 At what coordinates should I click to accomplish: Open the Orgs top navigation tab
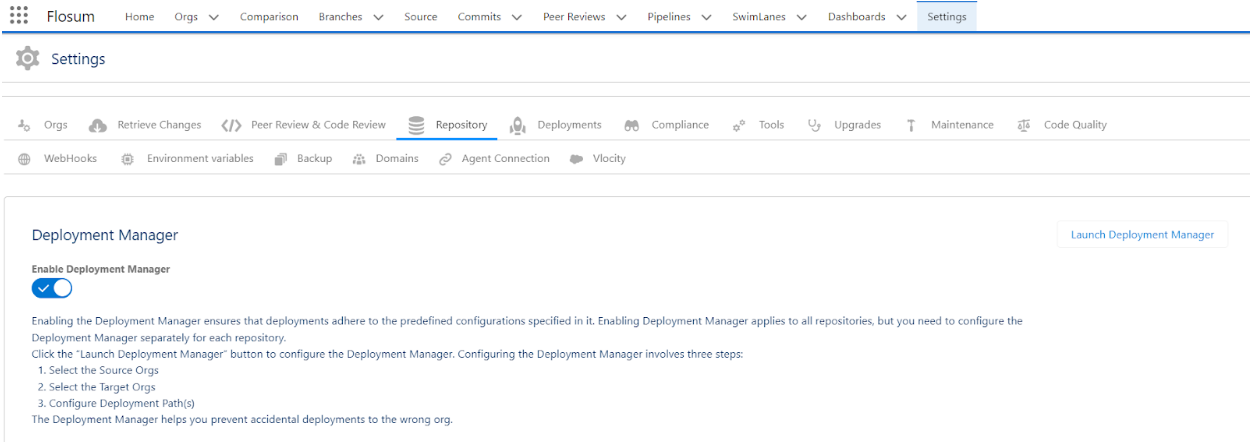point(186,15)
